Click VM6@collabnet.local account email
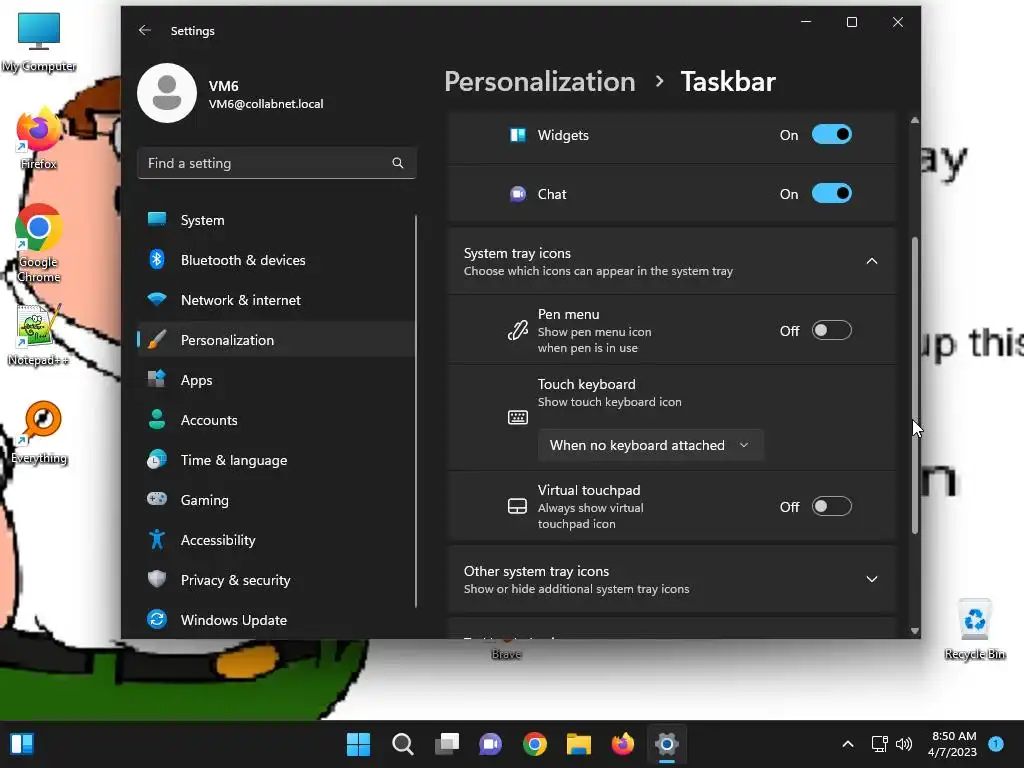1024x768 pixels. click(266, 104)
